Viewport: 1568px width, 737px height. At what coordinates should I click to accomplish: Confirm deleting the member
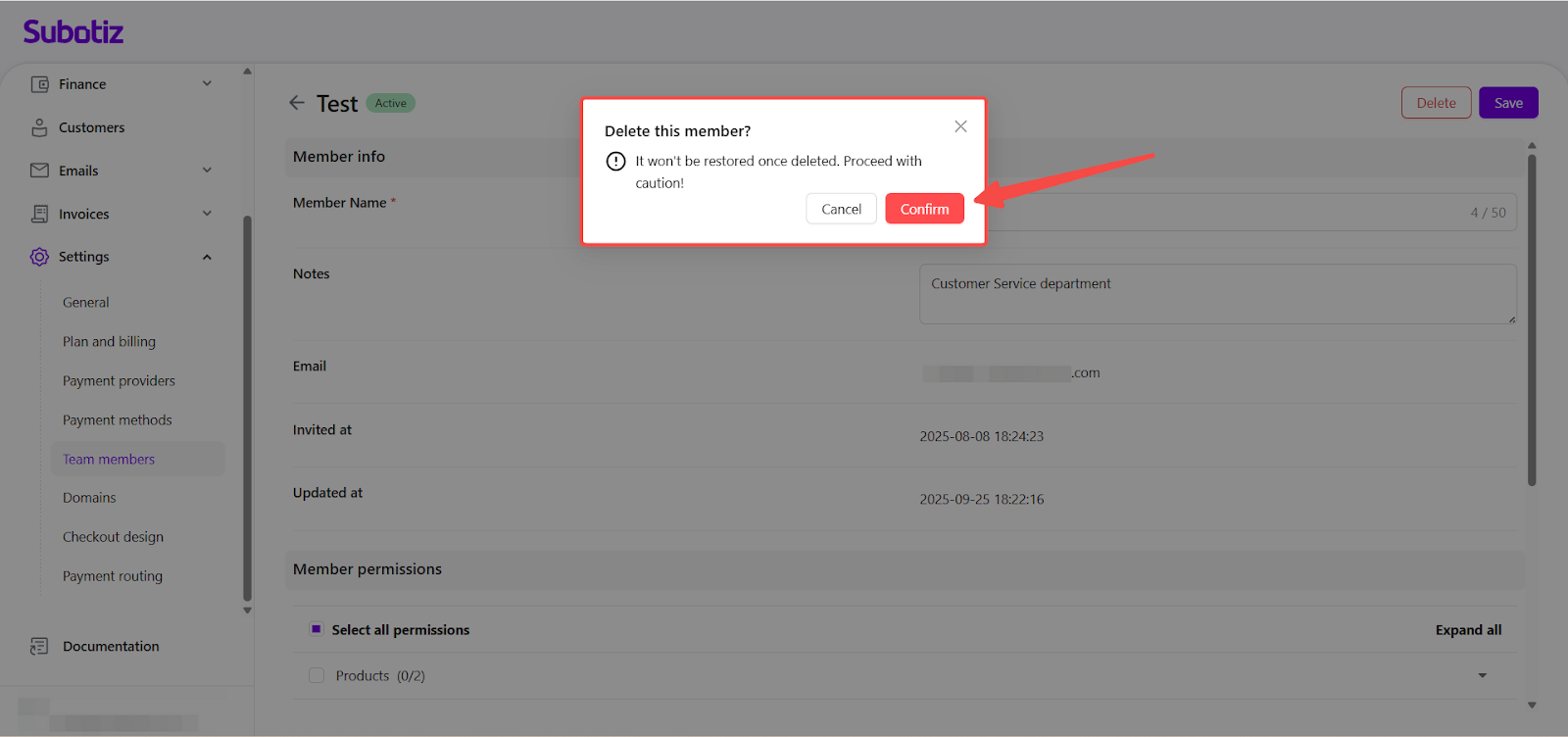(x=924, y=209)
